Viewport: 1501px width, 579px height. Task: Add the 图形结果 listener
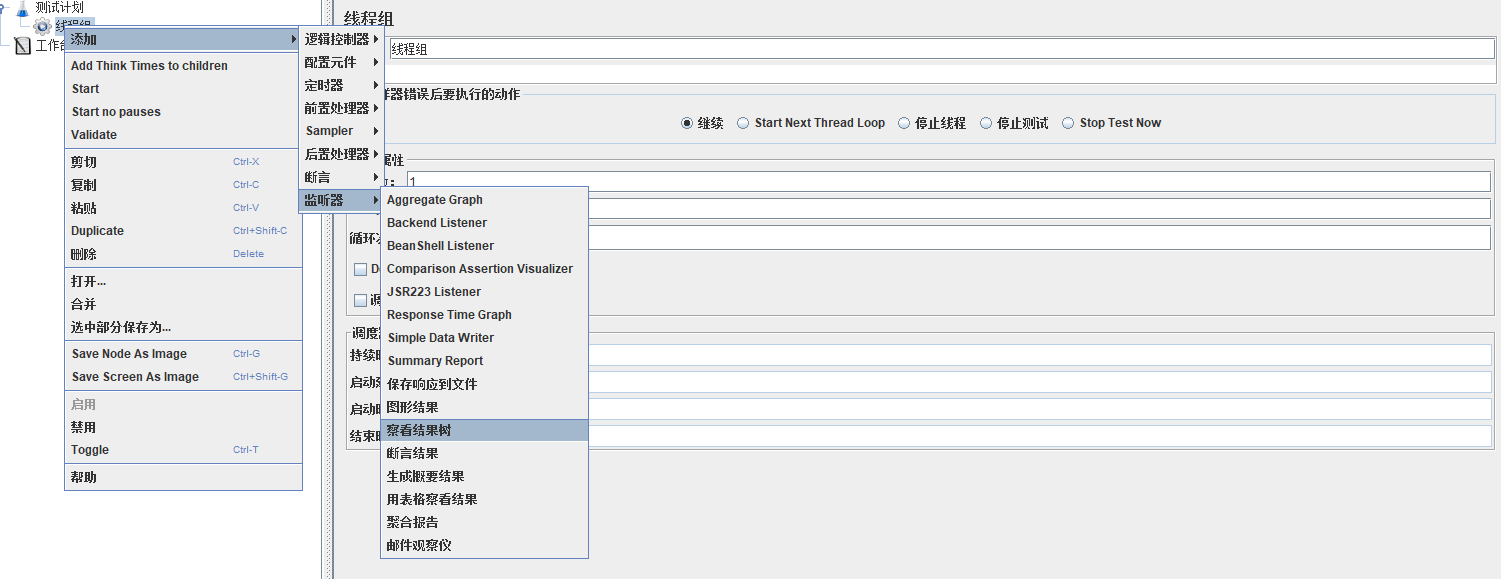(x=484, y=407)
